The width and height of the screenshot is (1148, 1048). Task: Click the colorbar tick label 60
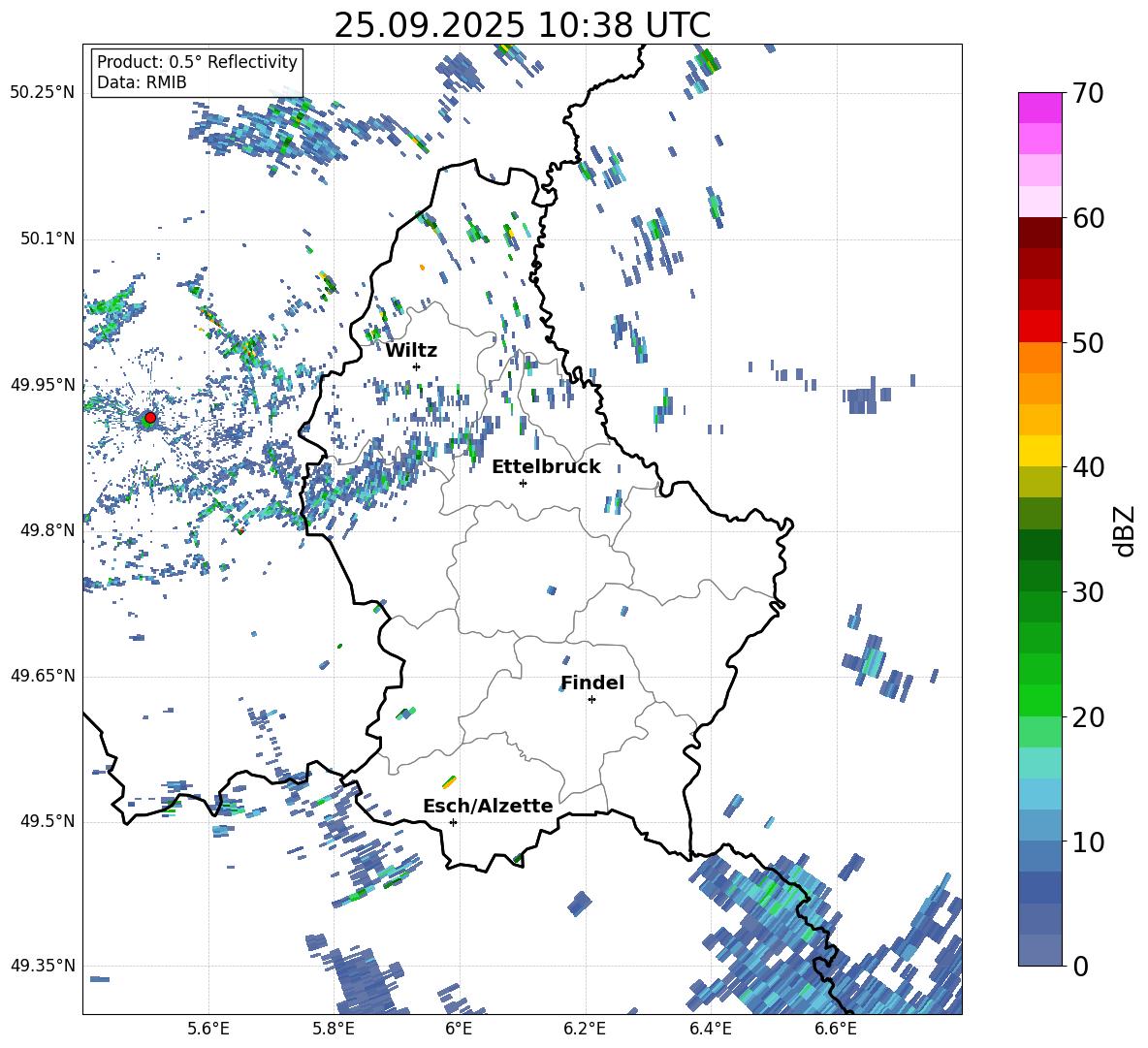click(x=1088, y=217)
